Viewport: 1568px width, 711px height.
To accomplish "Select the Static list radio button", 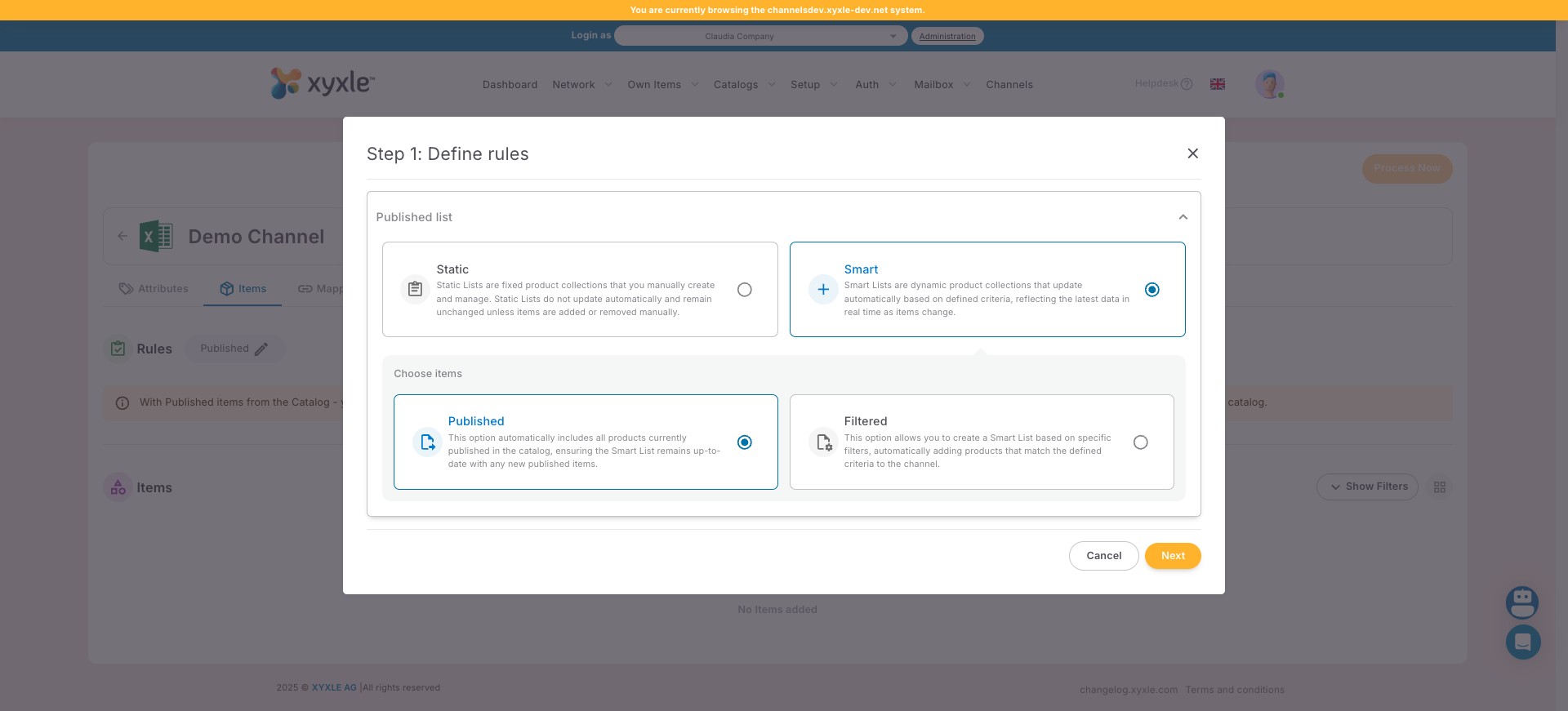I will point(744,290).
